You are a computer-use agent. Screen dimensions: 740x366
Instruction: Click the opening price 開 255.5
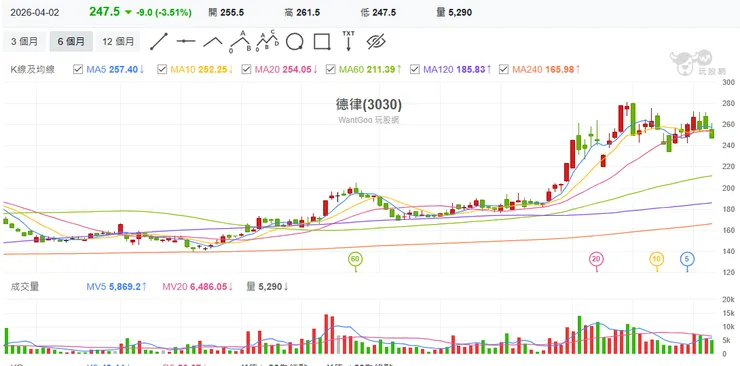pyautogui.click(x=226, y=13)
